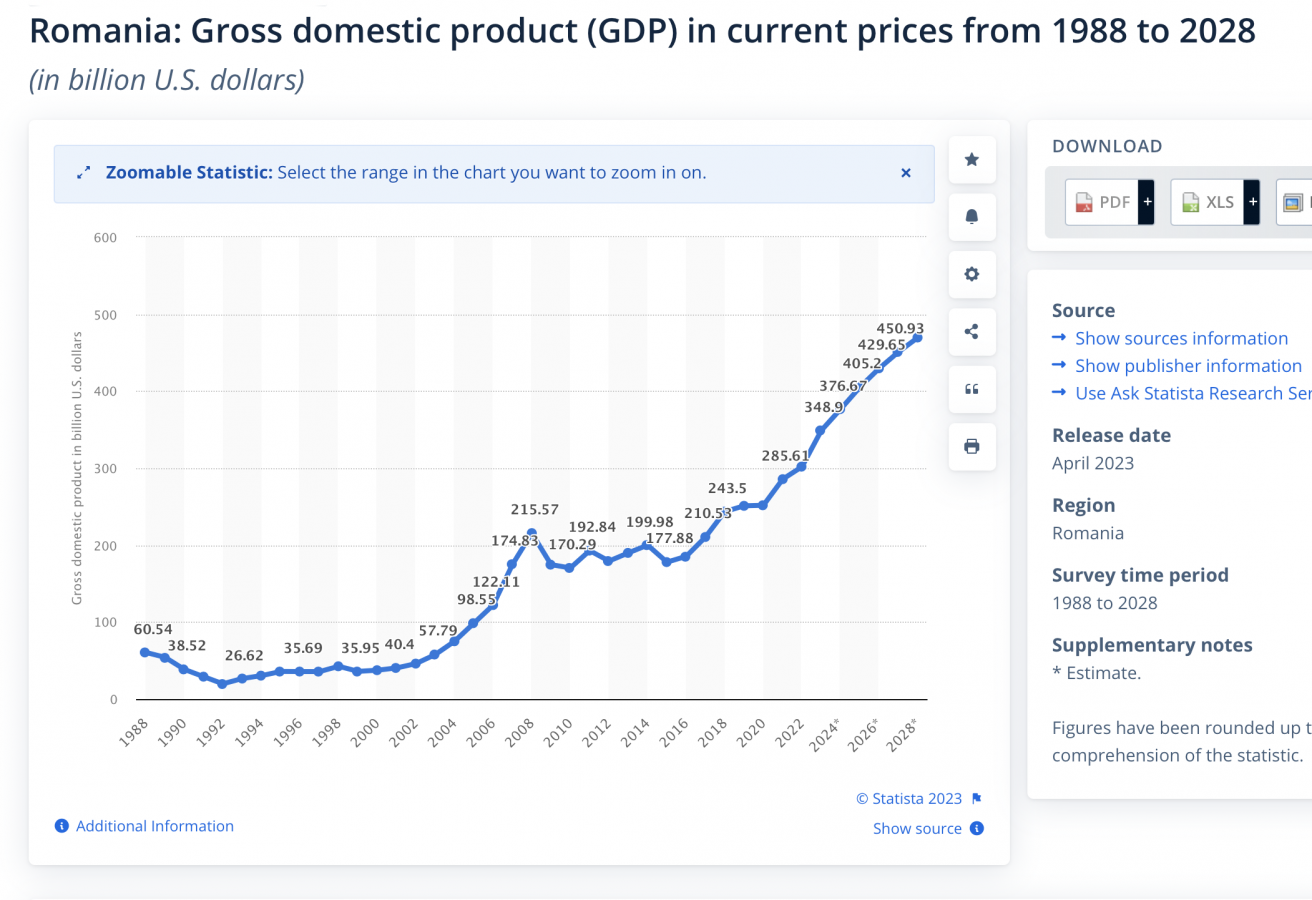This screenshot has width=1312, height=900.
Task: Expand PDF download plus options
Action: coord(1147,202)
